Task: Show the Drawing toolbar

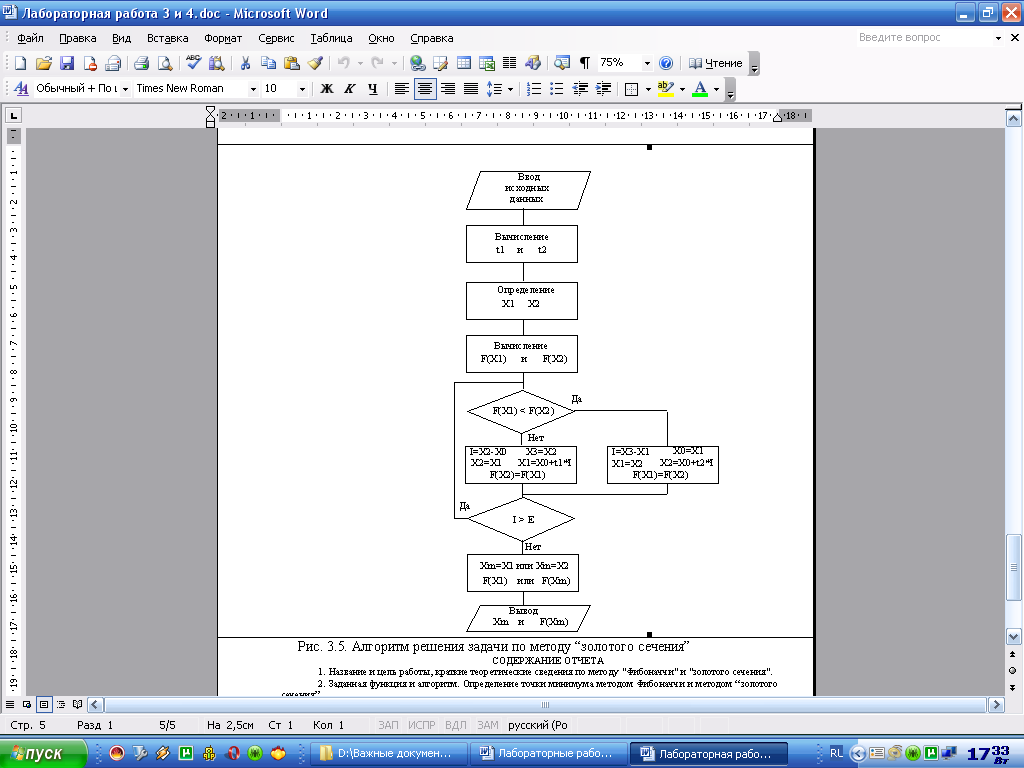Action: click(533, 63)
